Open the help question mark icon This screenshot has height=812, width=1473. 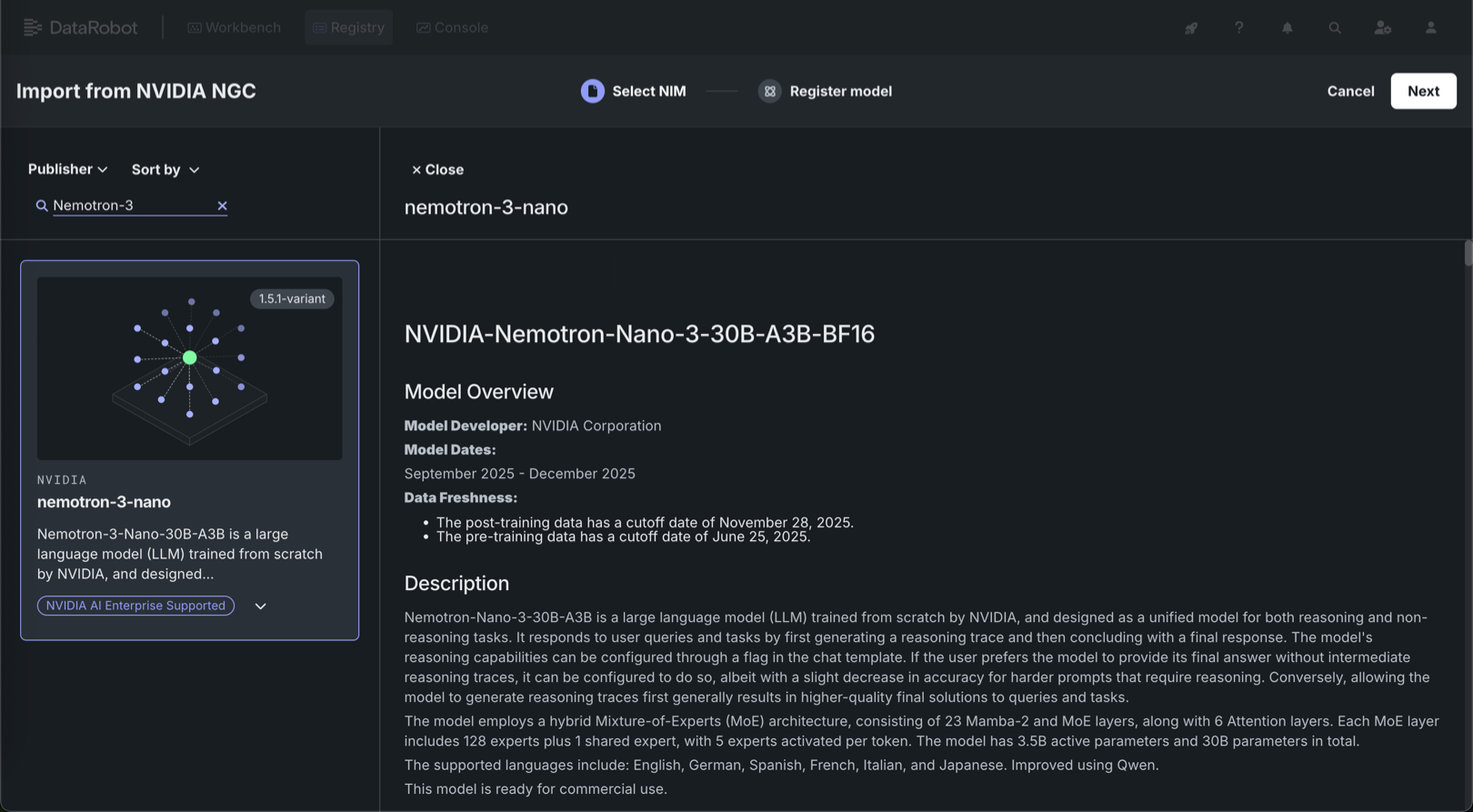pyautogui.click(x=1238, y=28)
